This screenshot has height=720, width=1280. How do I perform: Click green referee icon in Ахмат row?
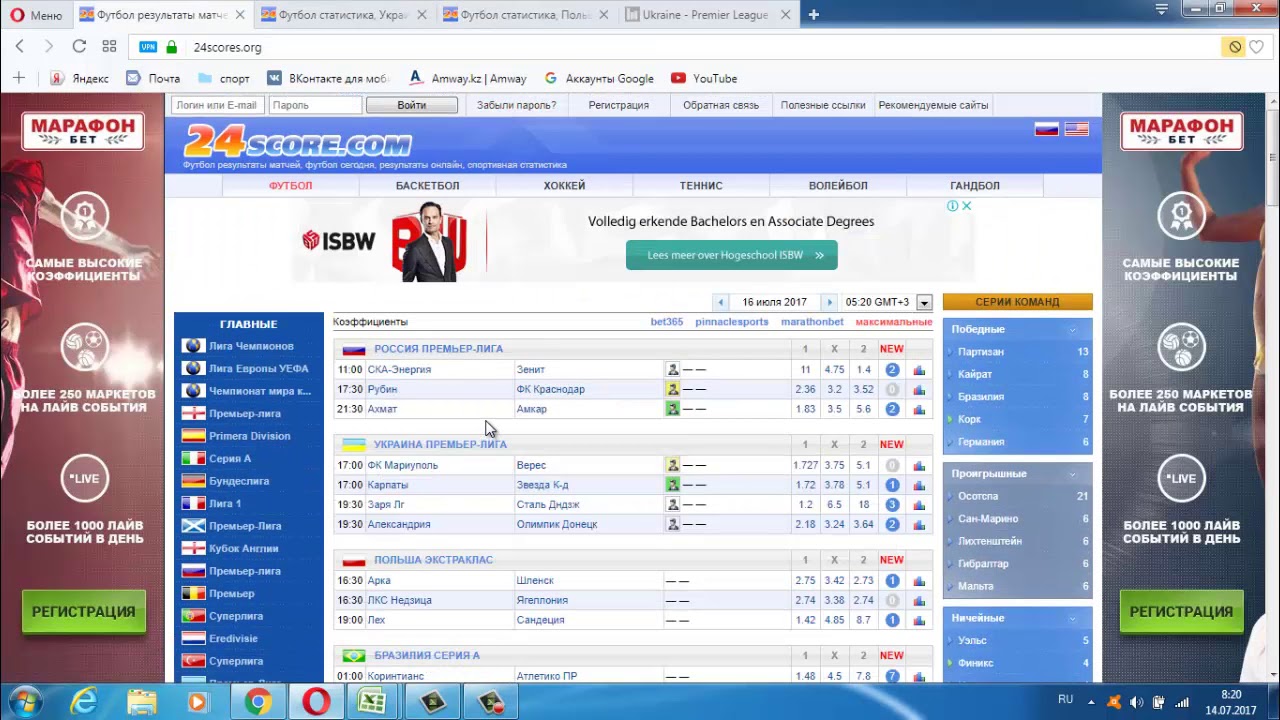tap(673, 409)
